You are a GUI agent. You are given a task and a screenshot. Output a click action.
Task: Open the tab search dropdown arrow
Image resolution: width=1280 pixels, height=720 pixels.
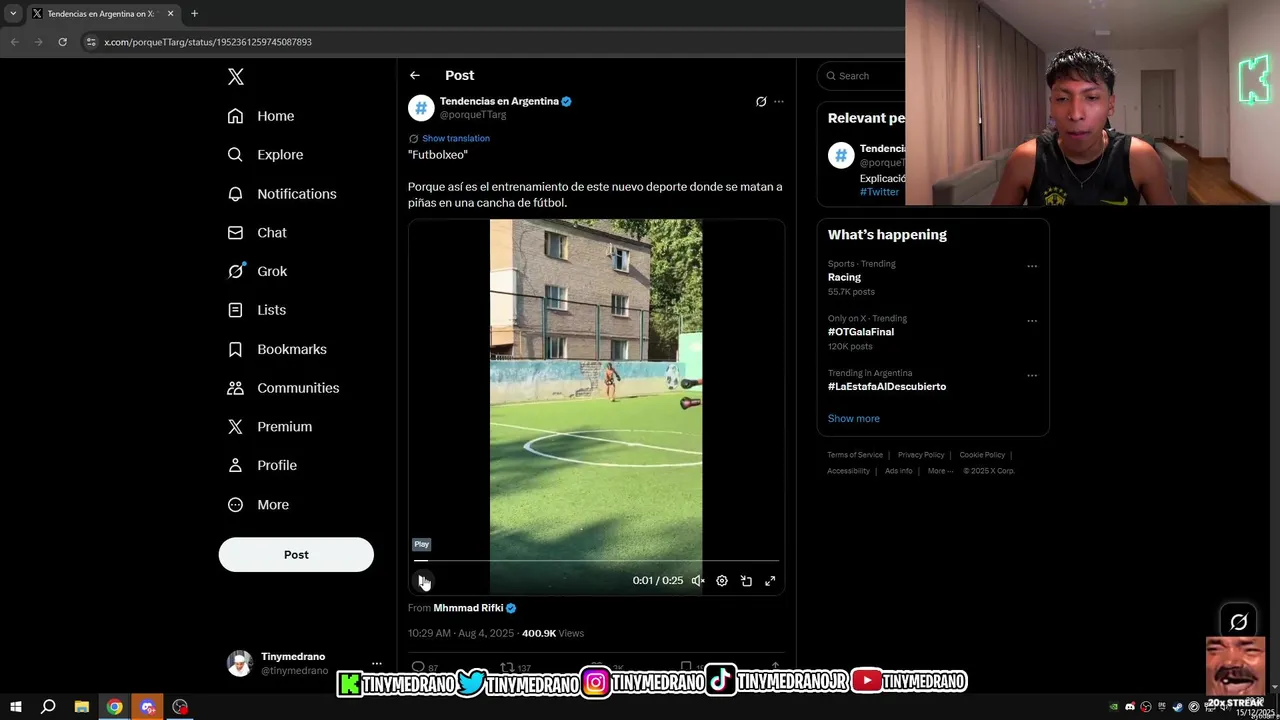13,14
